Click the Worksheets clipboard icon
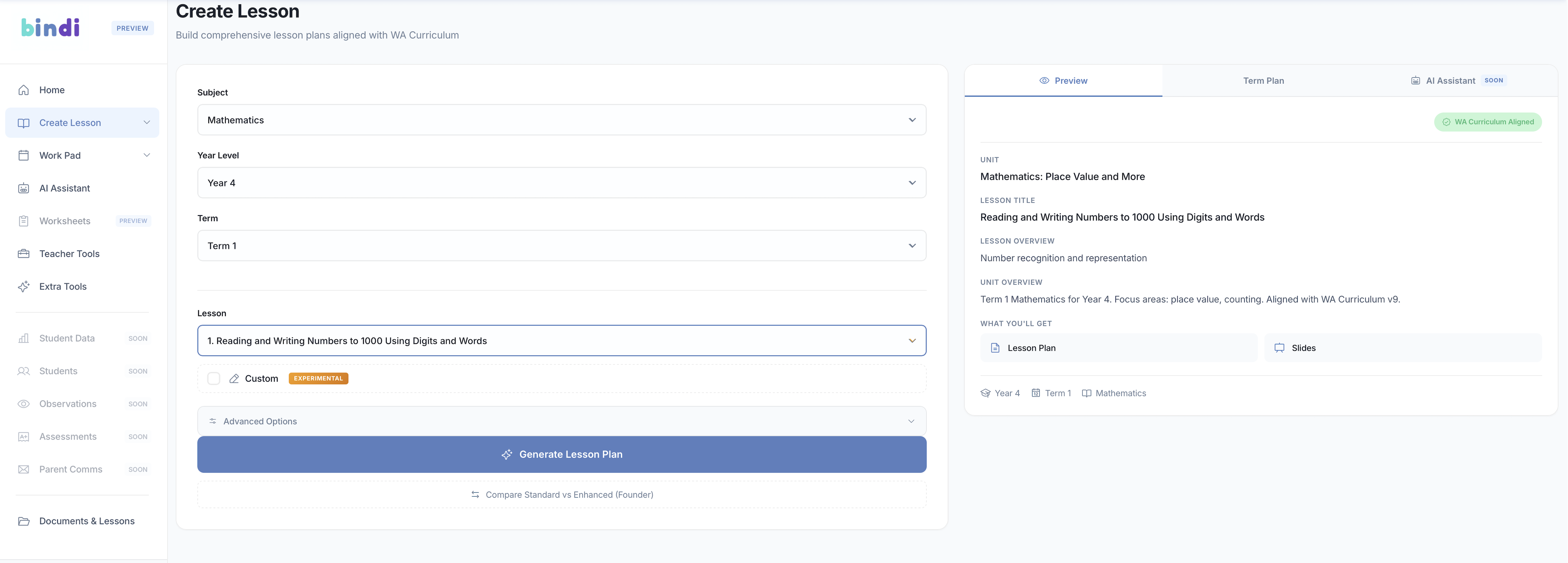The image size is (1568, 563). 23,221
